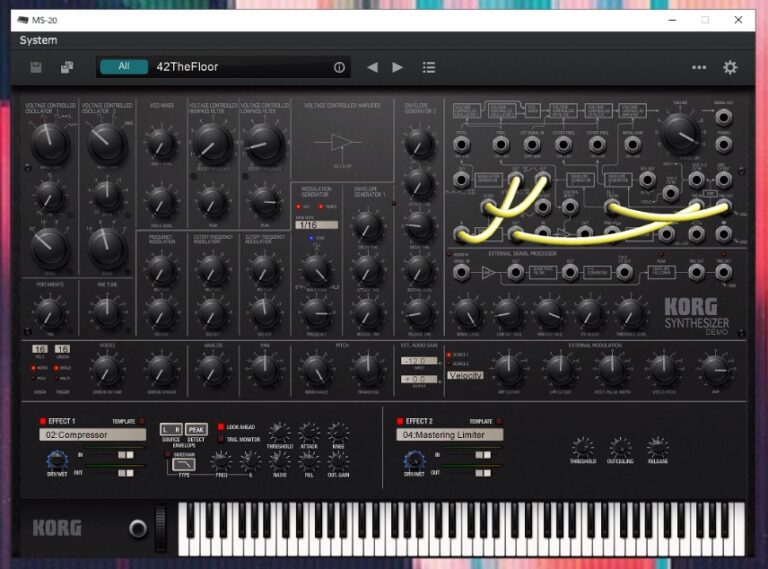This screenshot has width=768, height=569.
Task: Toggle compressor Look Ahead
Action: pyautogui.click(x=221, y=427)
